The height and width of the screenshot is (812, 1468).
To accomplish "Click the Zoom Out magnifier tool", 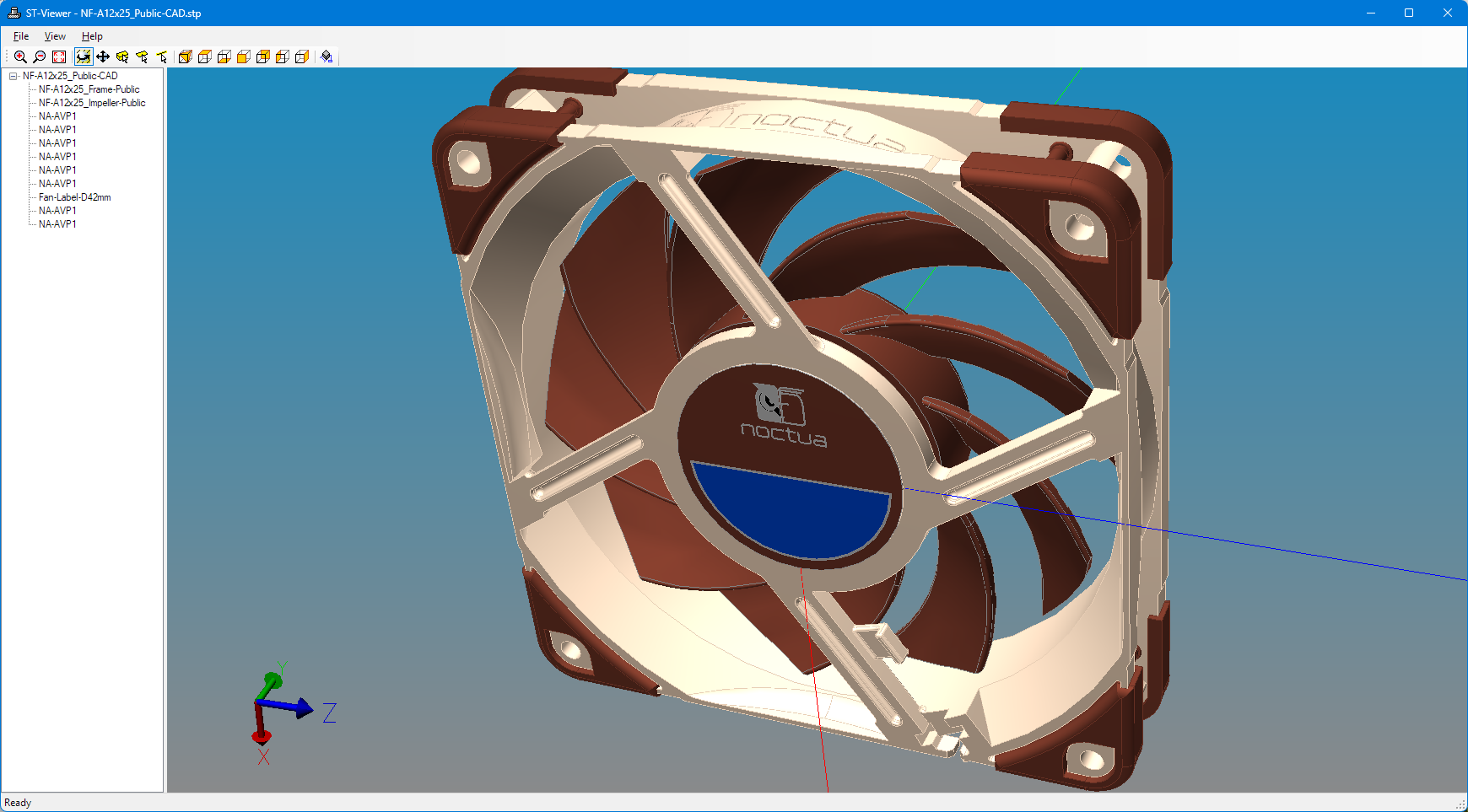I will point(40,56).
